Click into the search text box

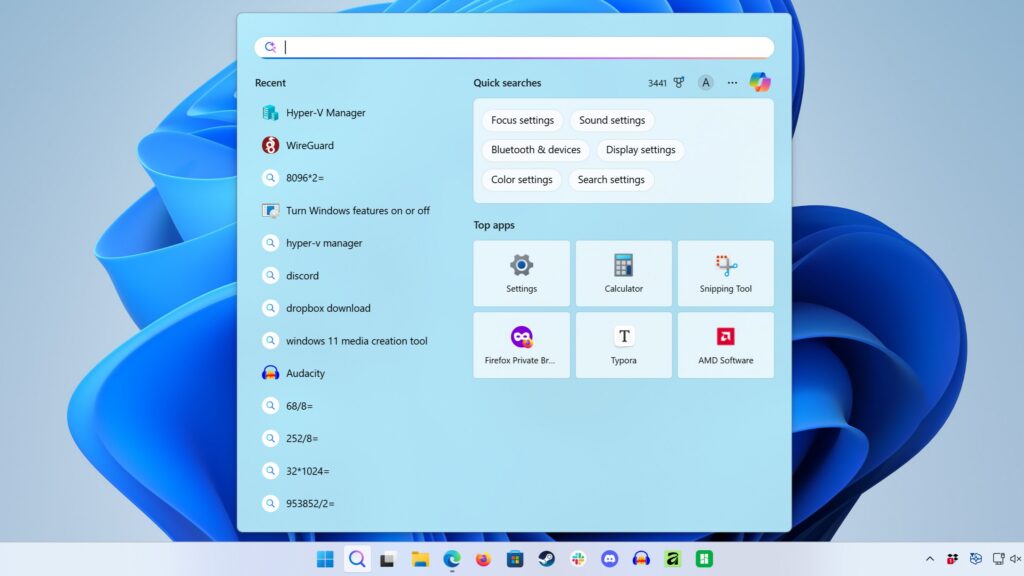click(x=520, y=47)
